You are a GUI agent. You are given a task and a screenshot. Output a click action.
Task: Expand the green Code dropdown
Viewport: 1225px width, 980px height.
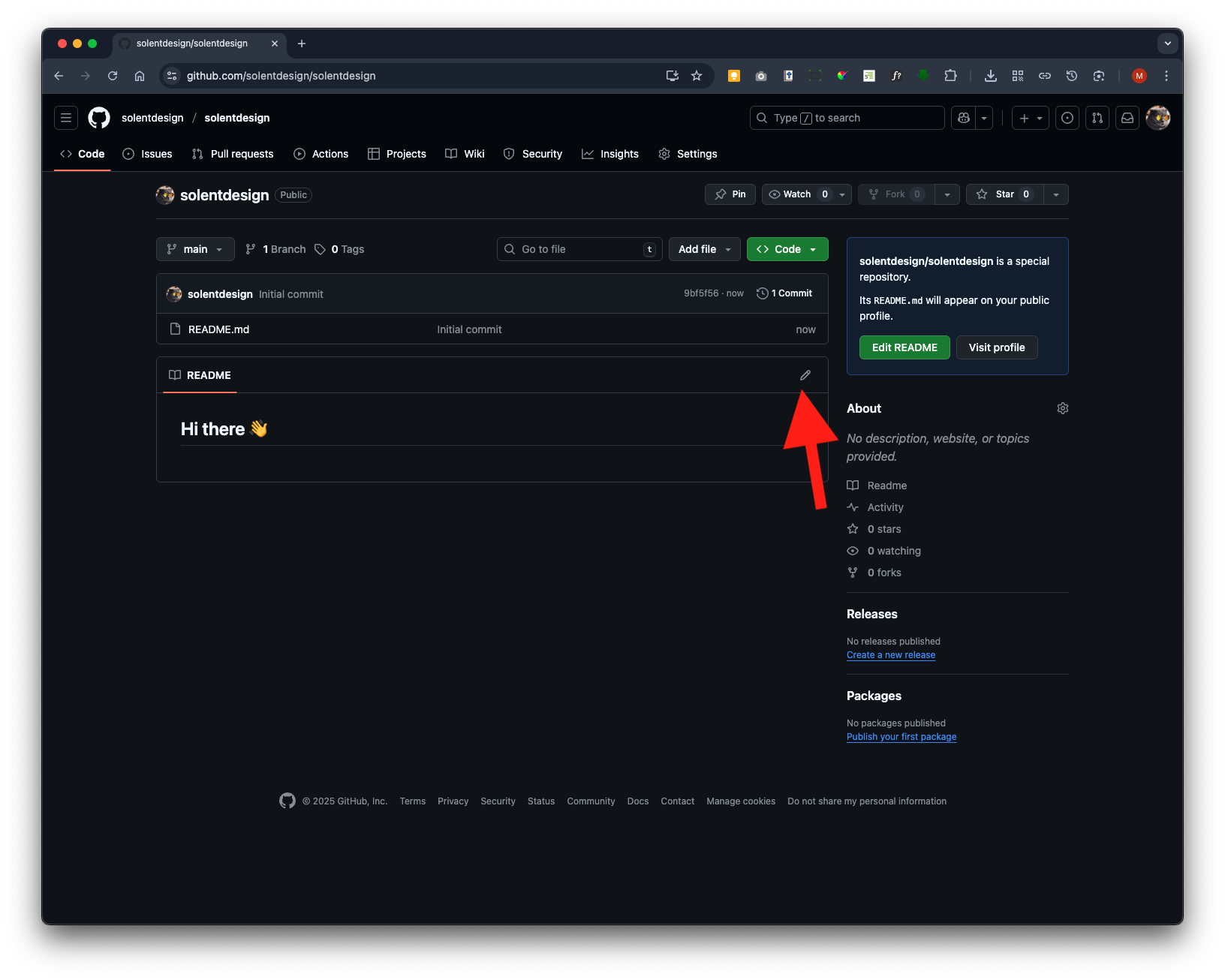[787, 249]
